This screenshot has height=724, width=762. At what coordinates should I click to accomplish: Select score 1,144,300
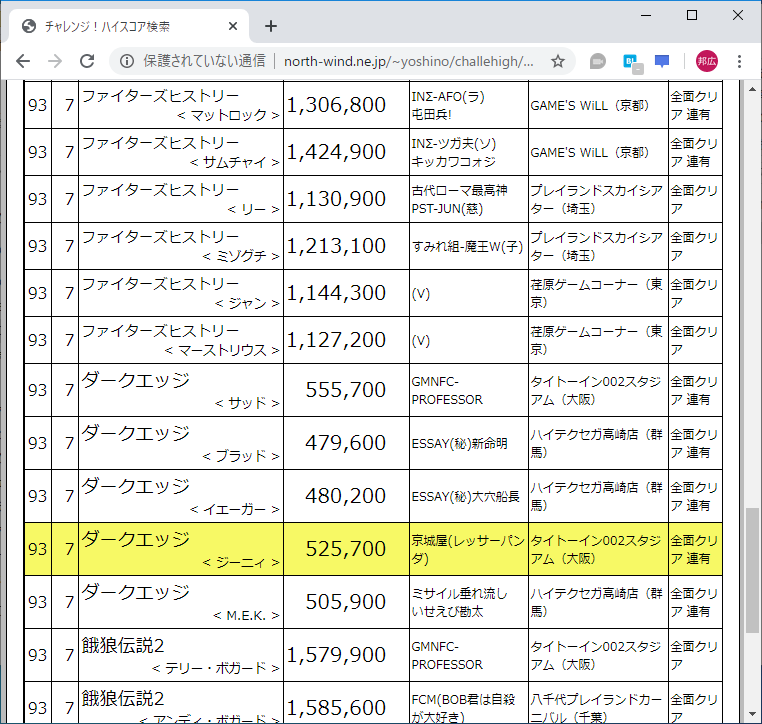tap(336, 293)
